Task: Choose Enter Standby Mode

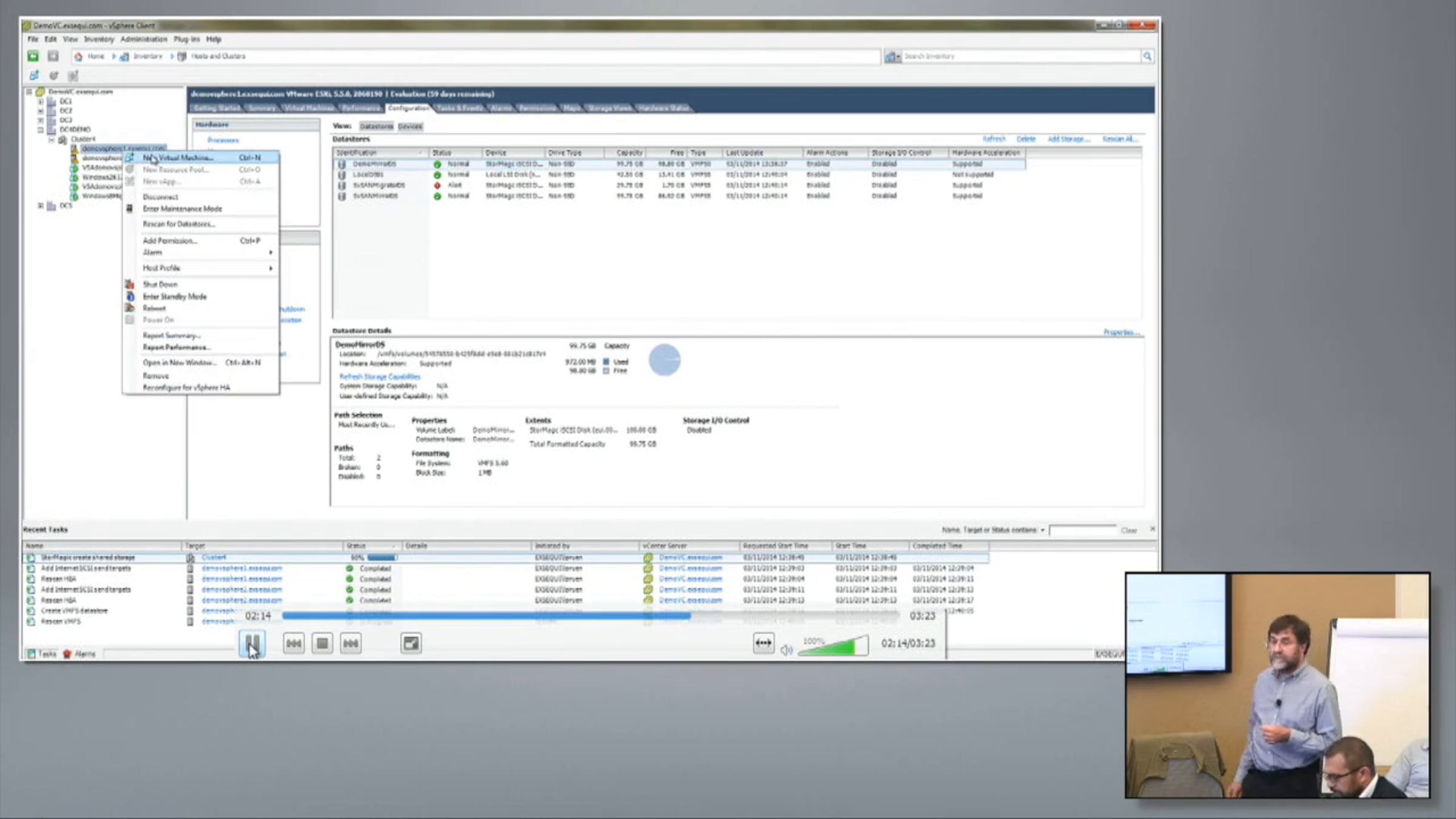Action: [x=201, y=297]
